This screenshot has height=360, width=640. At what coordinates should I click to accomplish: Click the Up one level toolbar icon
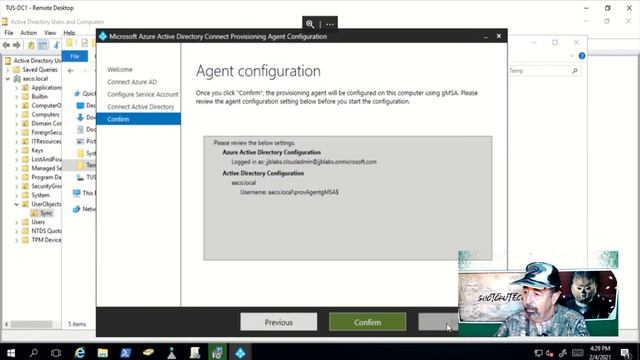[x=31, y=45]
